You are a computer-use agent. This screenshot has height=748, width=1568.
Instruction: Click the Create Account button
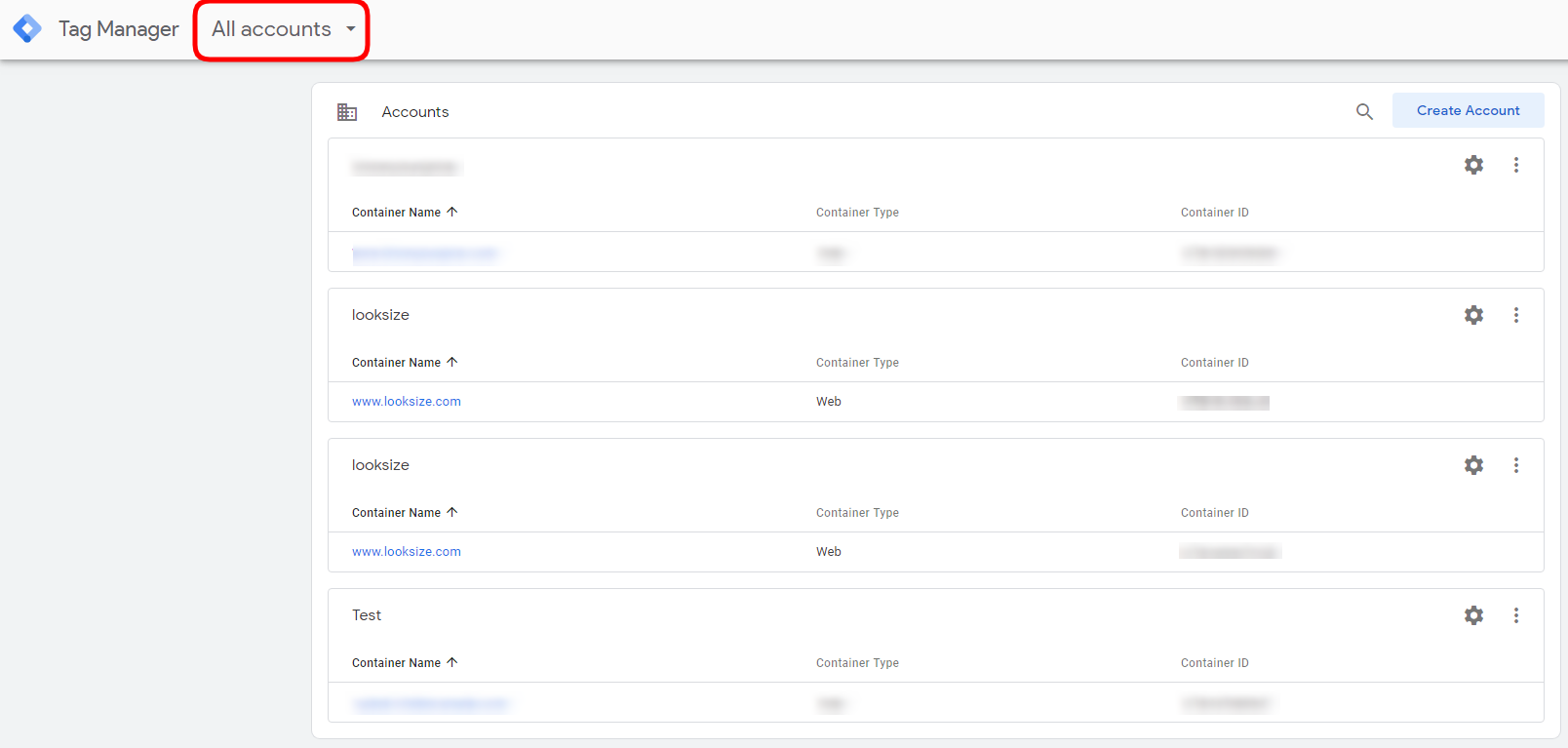[x=1468, y=110]
